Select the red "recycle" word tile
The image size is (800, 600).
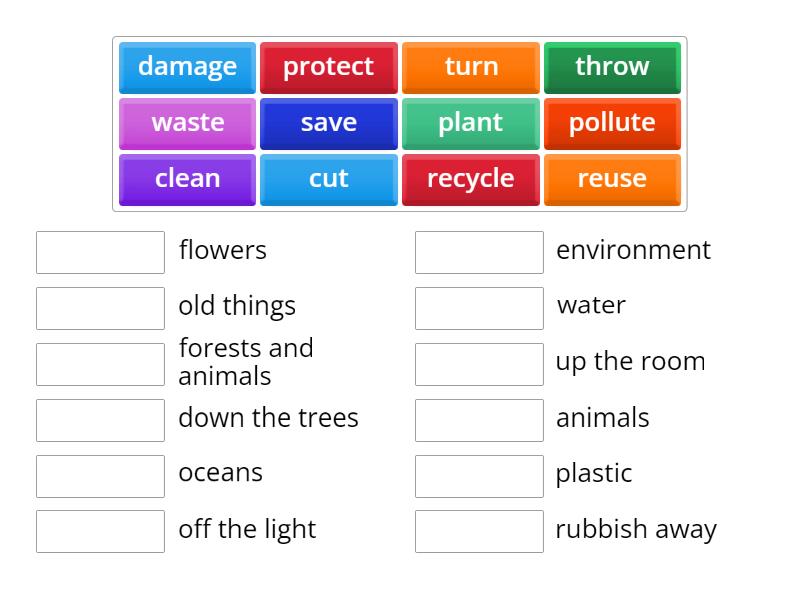pyautogui.click(x=471, y=179)
